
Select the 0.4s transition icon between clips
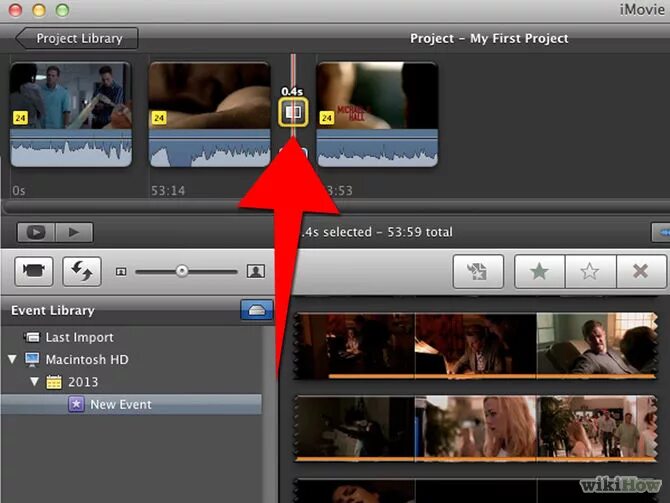pyautogui.click(x=293, y=112)
